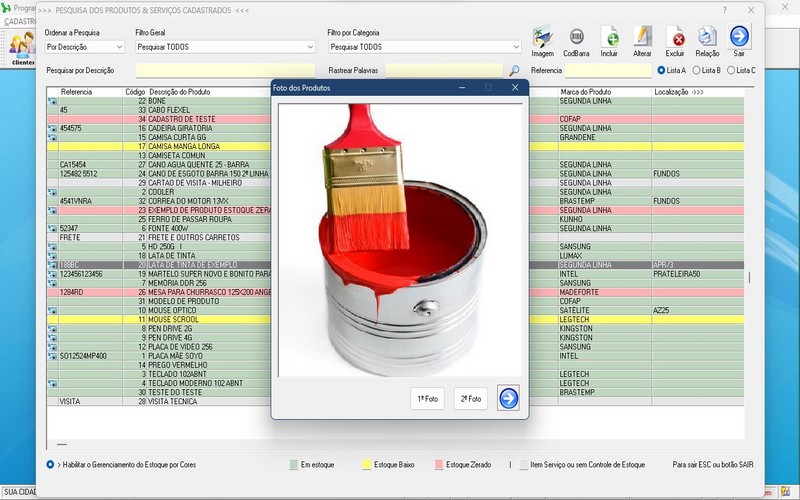The height and width of the screenshot is (500, 800).
Task: Click the Alterar edit icon
Action: pos(642,39)
